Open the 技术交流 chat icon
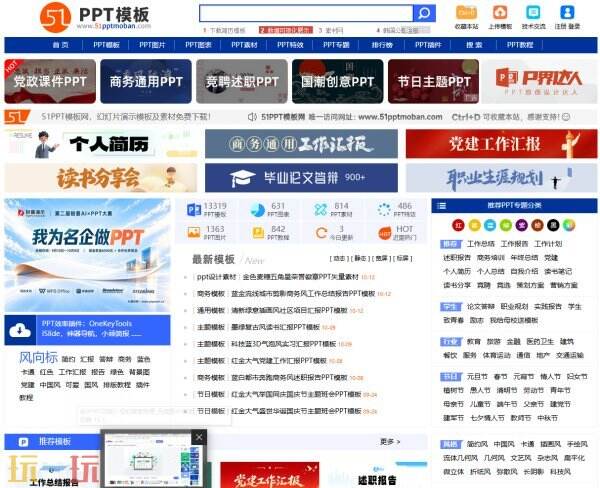 533,12
